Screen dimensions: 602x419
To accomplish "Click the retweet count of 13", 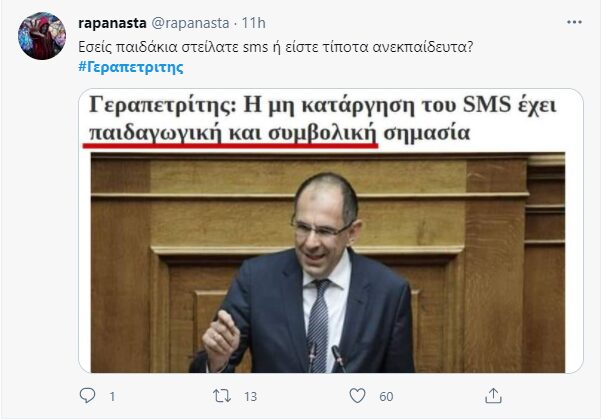I will point(250,396).
